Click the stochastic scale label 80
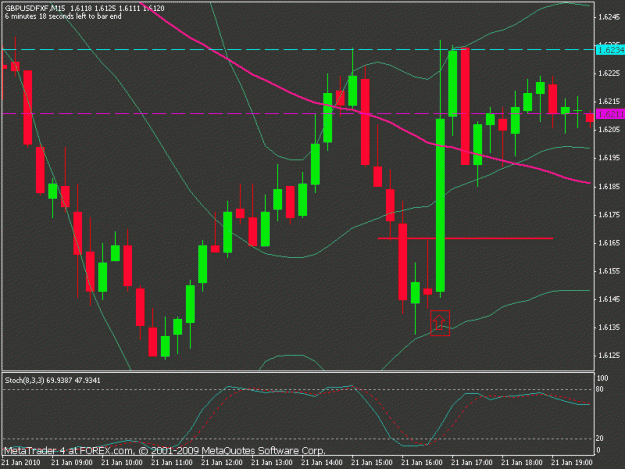625x469 pixels. tap(600, 389)
